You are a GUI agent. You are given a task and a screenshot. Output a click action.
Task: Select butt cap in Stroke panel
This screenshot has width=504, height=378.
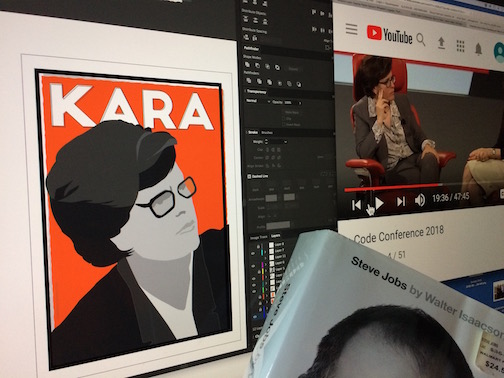click(x=267, y=150)
